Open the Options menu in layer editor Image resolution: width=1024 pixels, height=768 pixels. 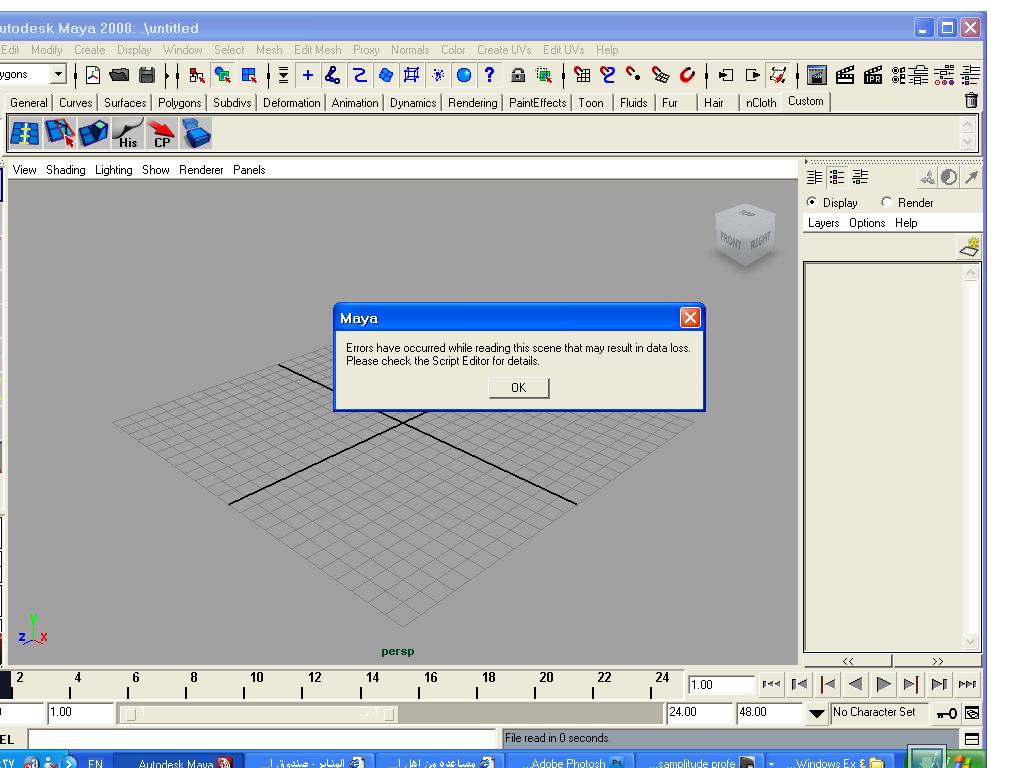coord(867,223)
